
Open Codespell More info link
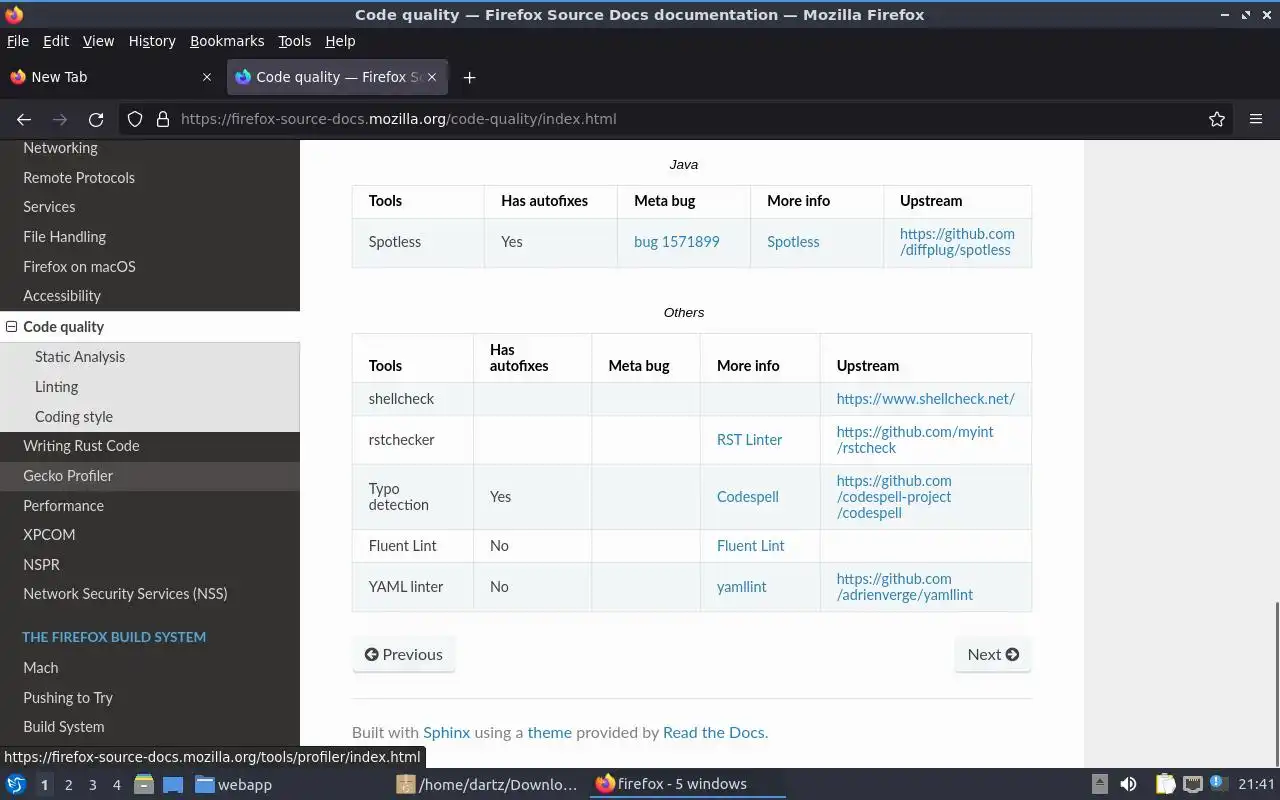tap(747, 497)
